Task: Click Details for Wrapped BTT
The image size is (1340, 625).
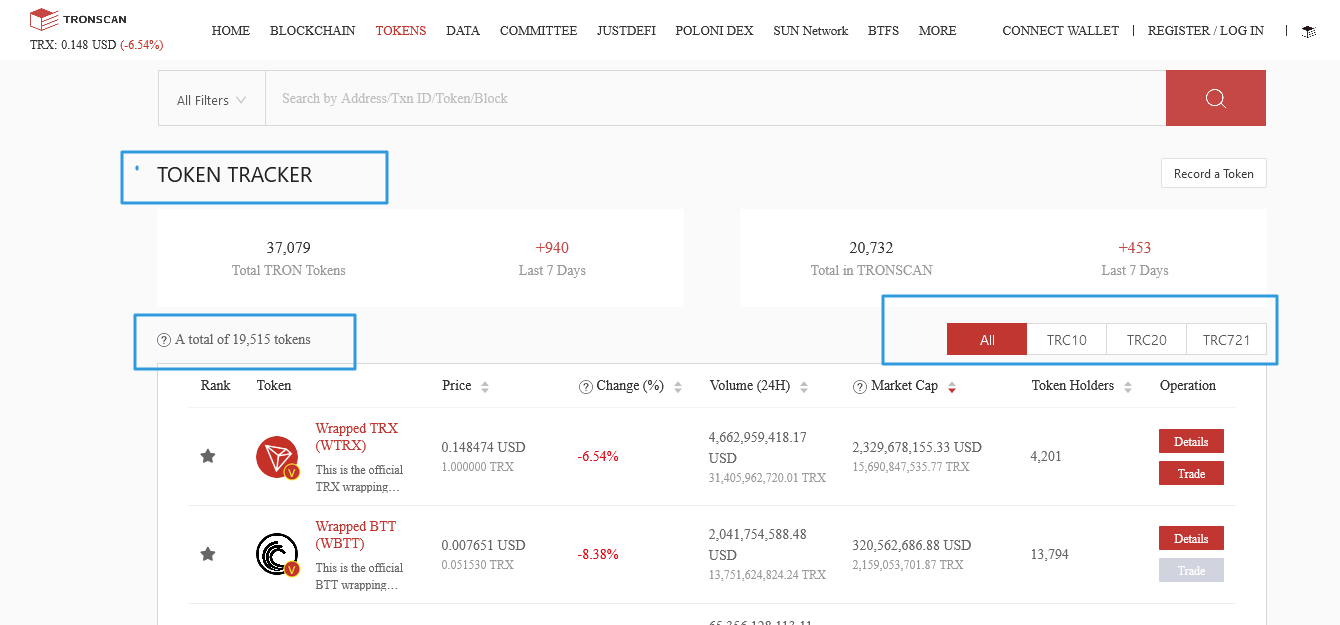Action: click(x=1191, y=538)
